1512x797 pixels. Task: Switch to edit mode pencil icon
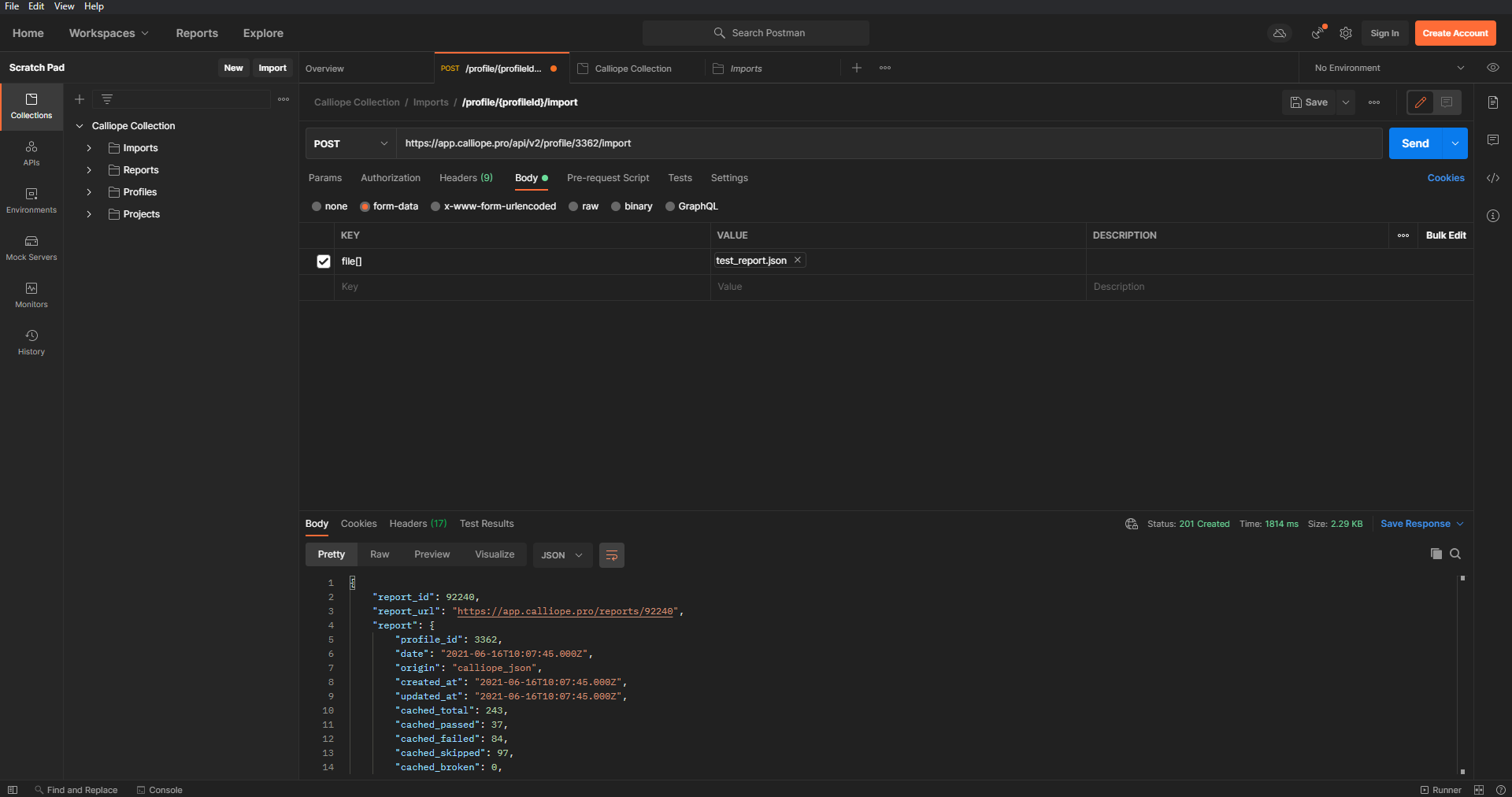(1421, 102)
